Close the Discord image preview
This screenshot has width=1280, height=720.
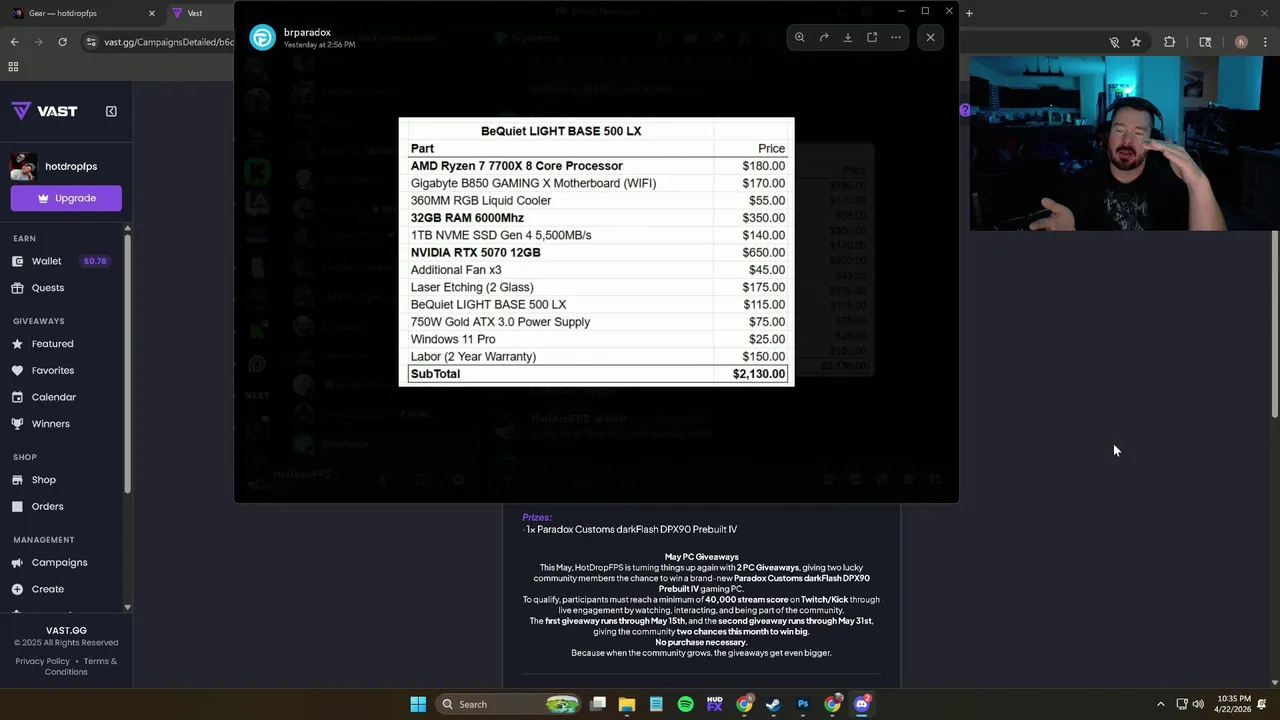pyautogui.click(x=930, y=37)
